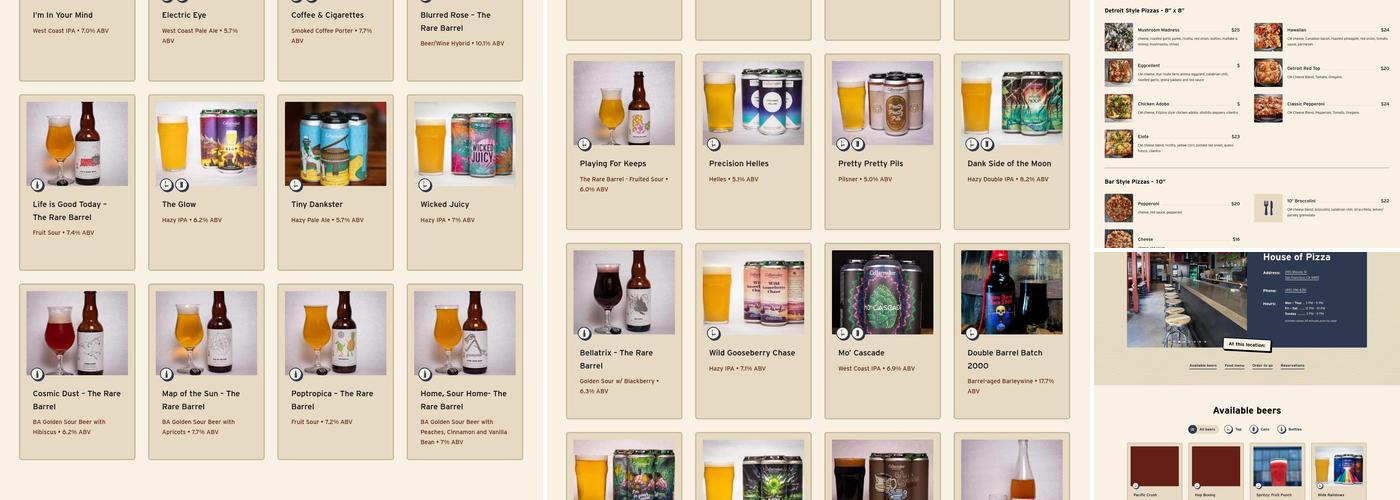Open the Mushroom Madness pizza thumbnail
1400x500 pixels.
click(1118, 37)
